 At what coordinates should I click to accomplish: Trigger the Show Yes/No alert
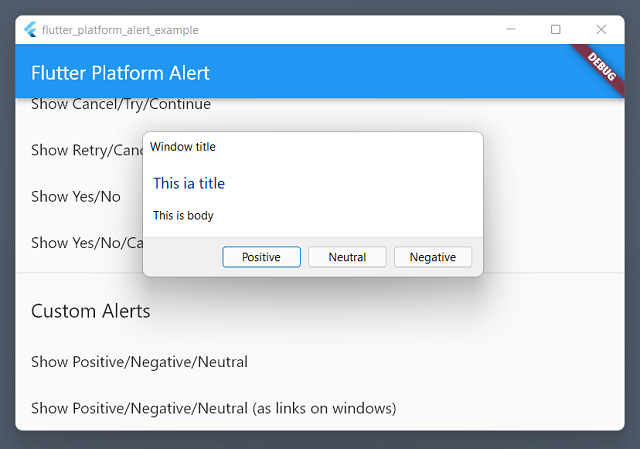(76, 197)
